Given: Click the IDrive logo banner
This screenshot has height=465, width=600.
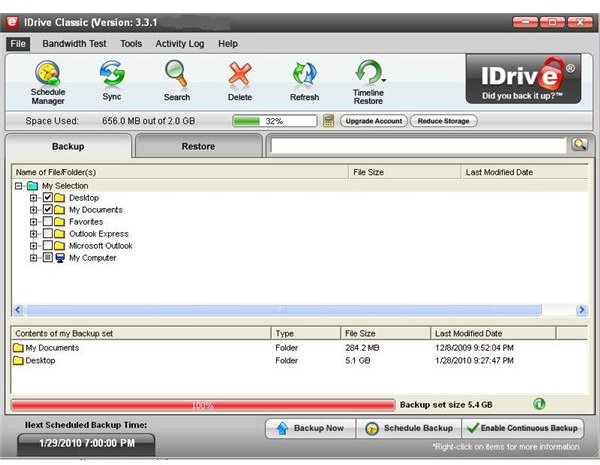Looking at the screenshot, I should (523, 79).
